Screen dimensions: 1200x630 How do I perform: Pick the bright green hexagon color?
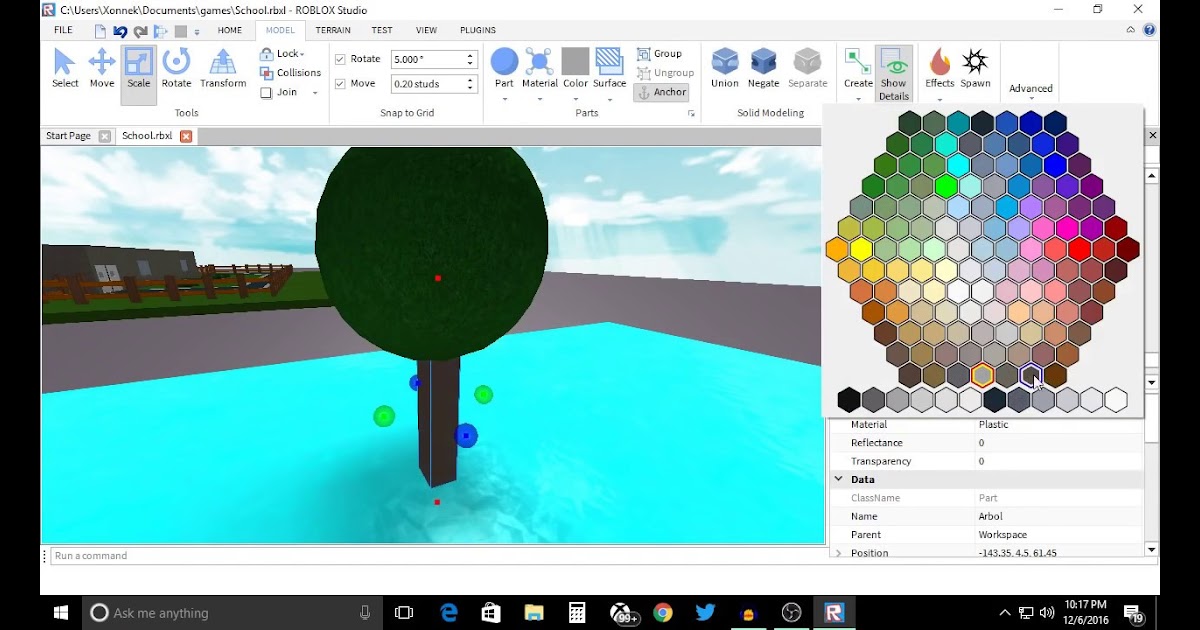coord(945,185)
